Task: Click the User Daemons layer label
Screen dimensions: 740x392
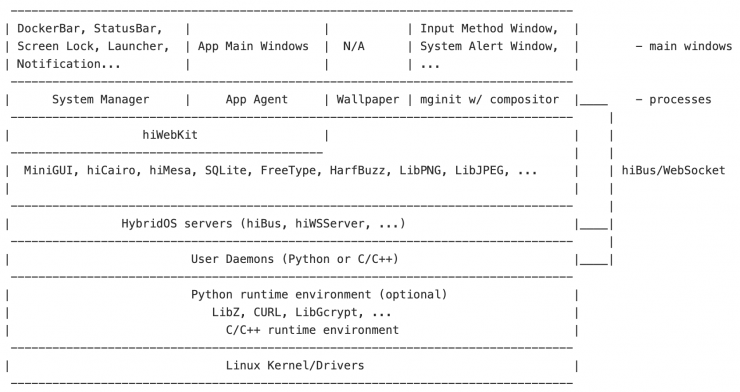Action: coord(294,259)
